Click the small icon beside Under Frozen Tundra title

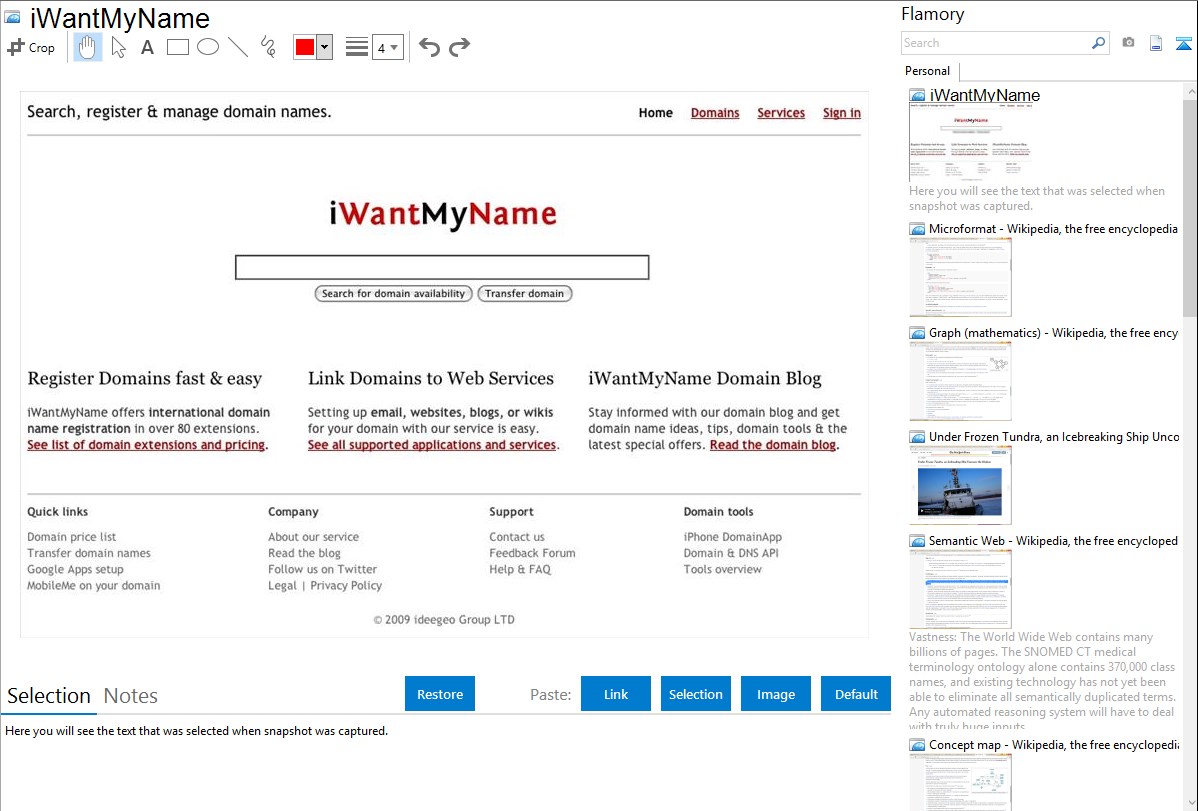(917, 437)
